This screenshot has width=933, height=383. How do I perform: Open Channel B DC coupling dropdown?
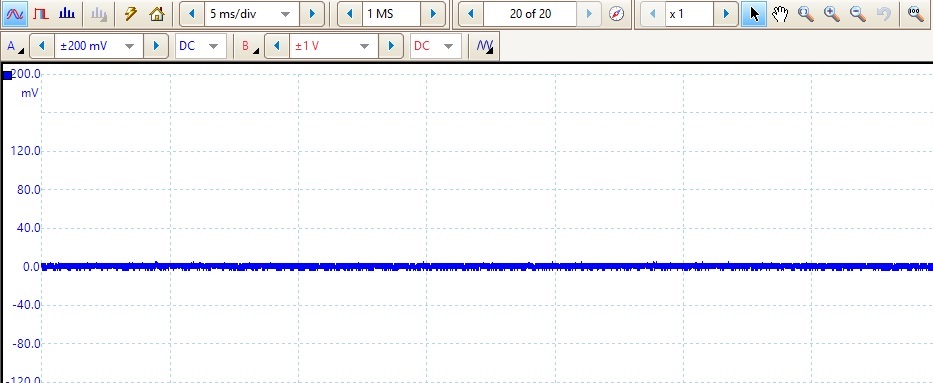436,46
